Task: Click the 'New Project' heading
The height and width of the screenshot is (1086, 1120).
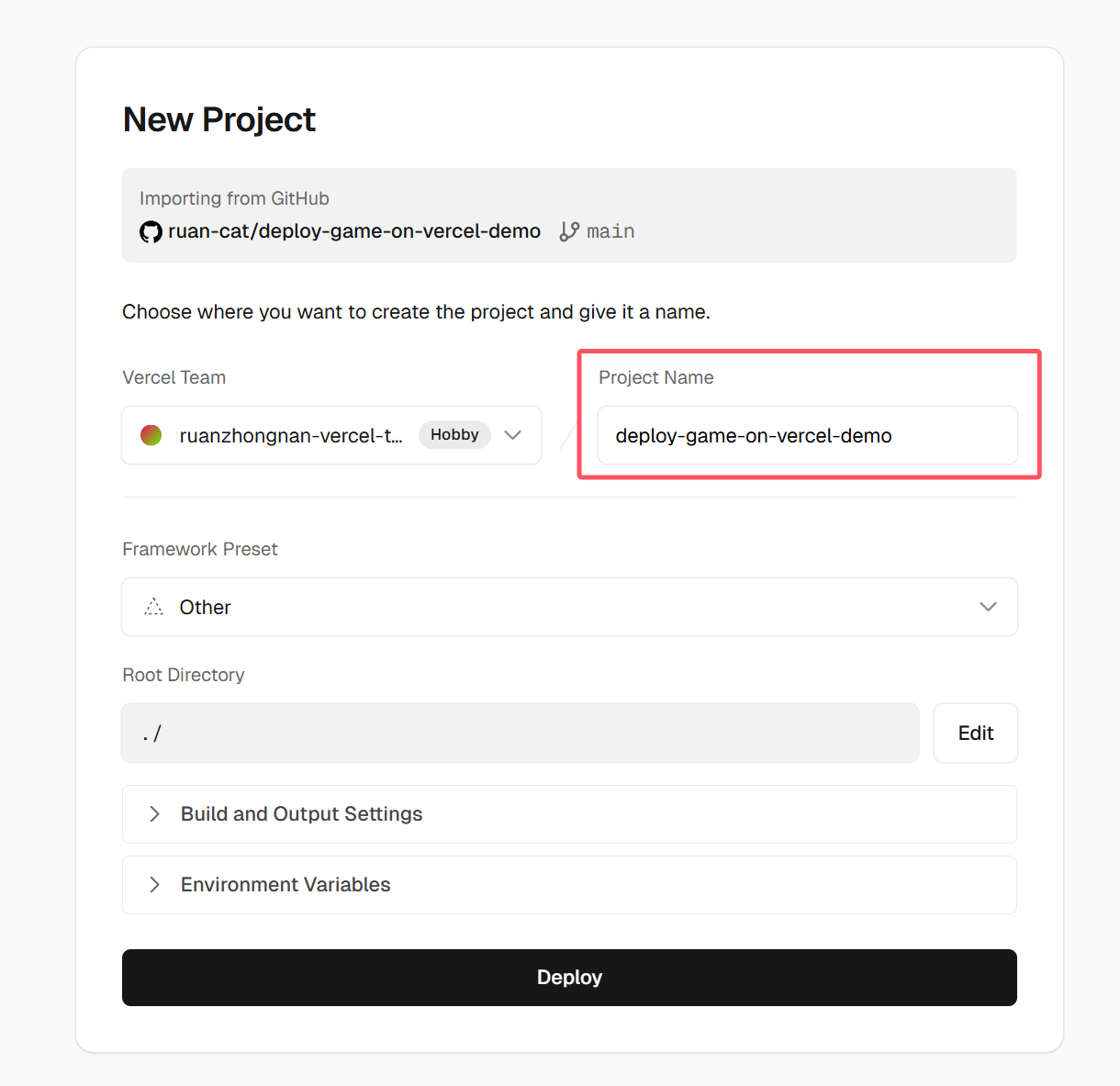Action: tap(219, 119)
